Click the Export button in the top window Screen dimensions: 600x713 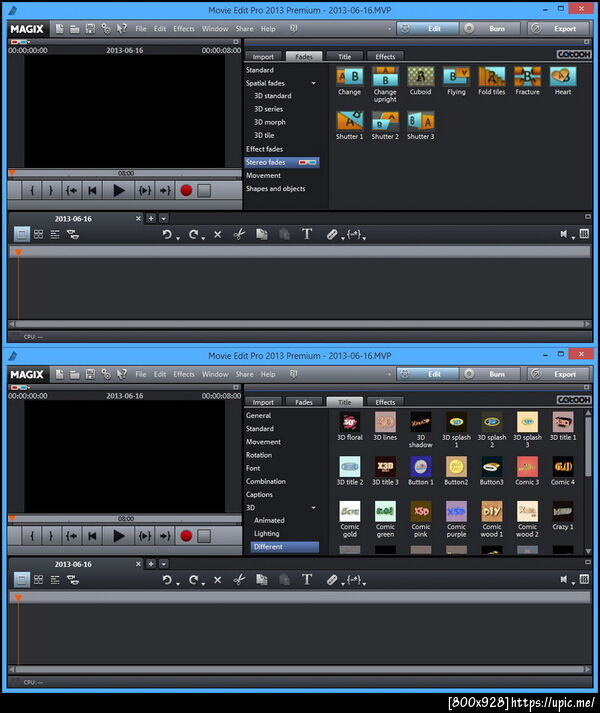559,29
